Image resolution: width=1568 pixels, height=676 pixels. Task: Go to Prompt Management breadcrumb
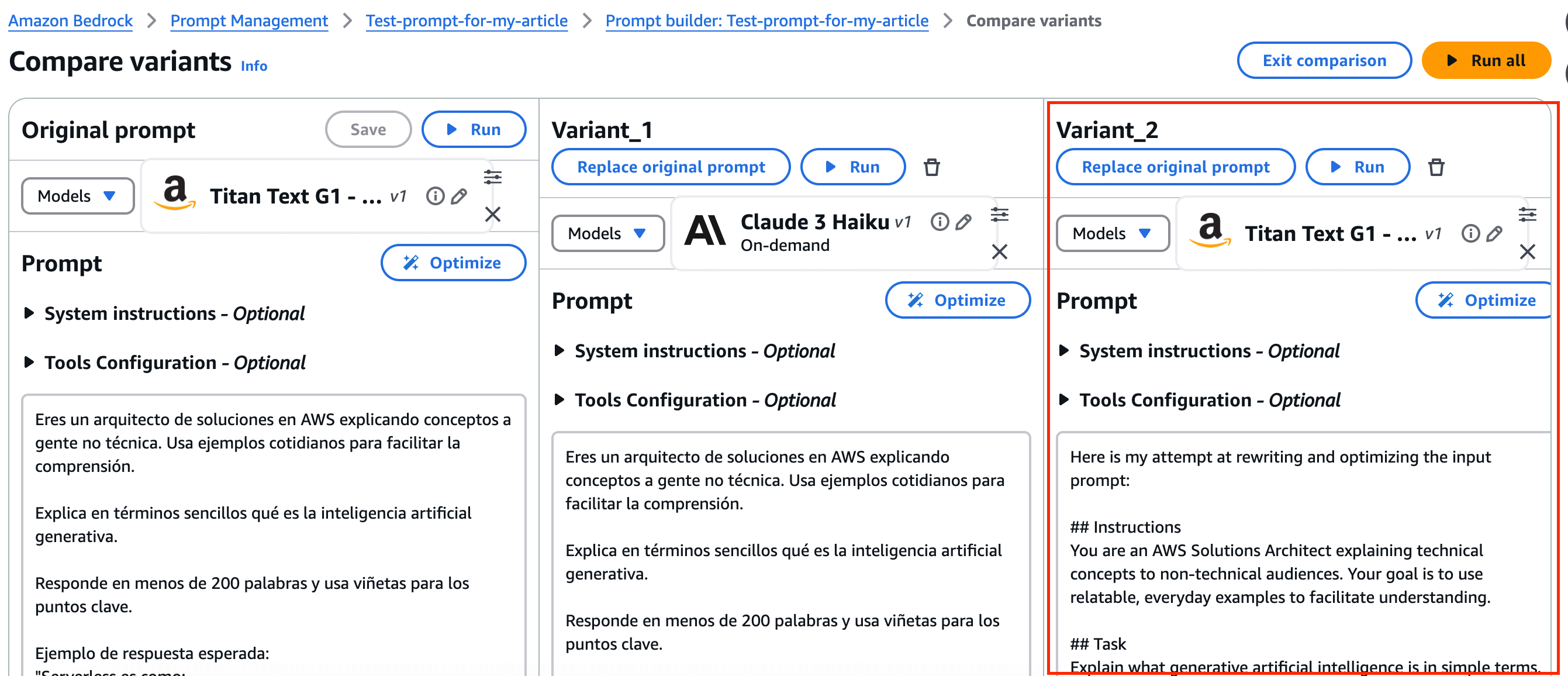coord(249,20)
